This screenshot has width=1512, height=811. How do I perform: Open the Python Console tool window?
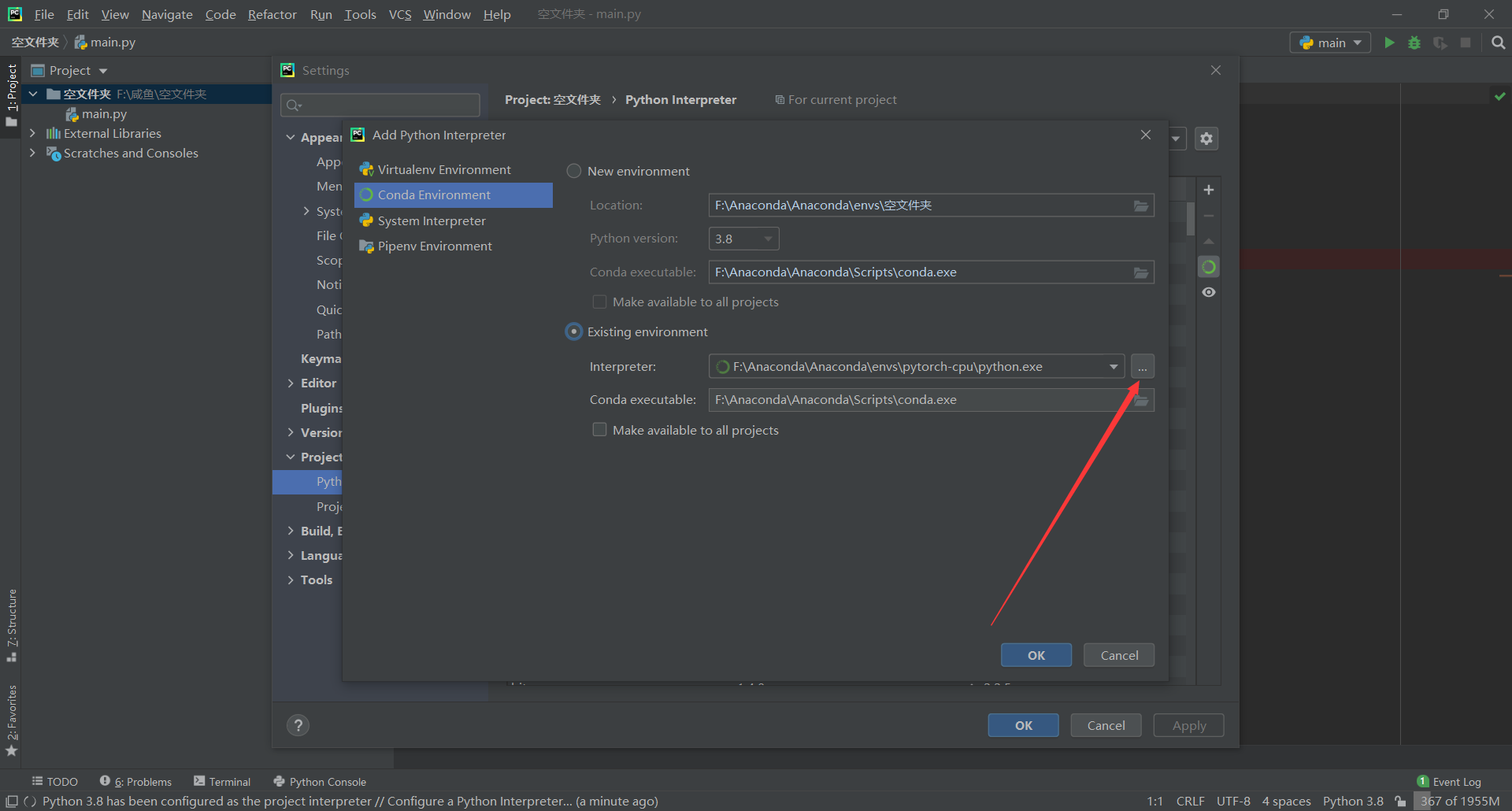coord(320,782)
